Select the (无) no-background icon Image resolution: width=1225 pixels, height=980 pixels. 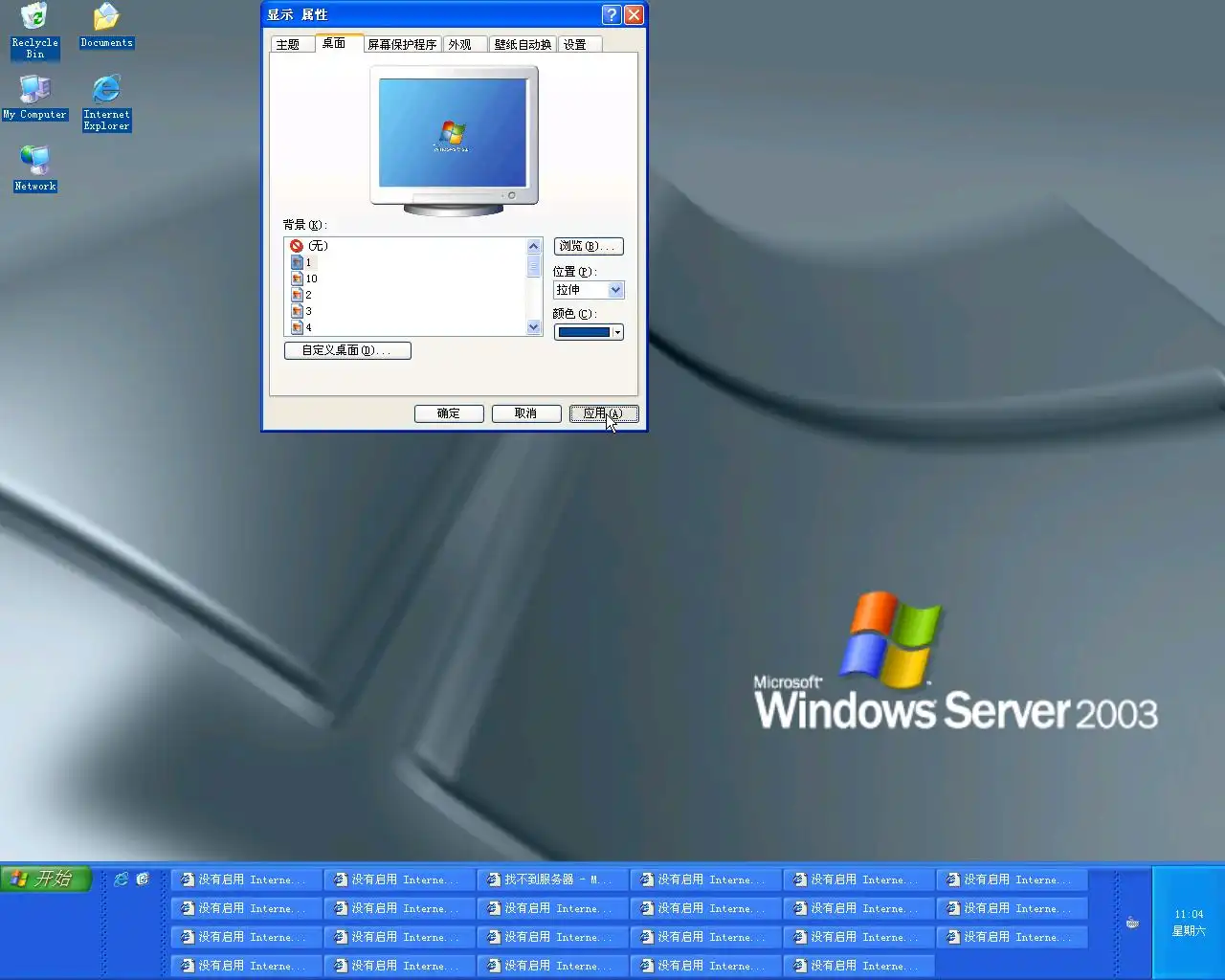(x=297, y=246)
